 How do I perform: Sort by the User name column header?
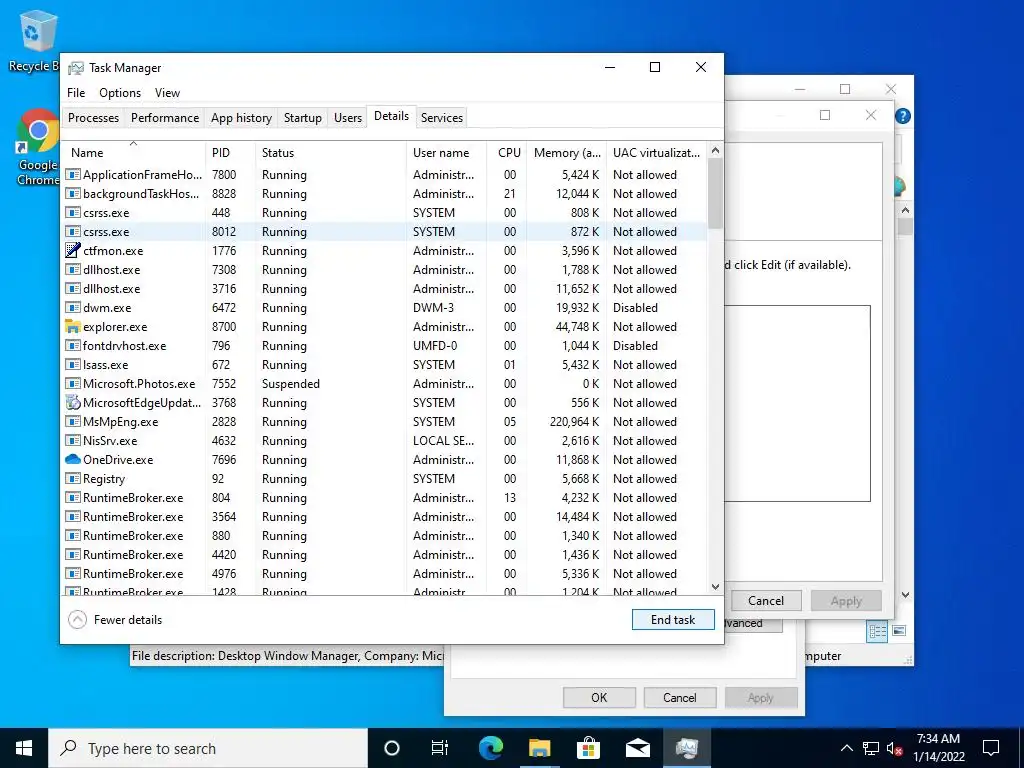tap(446, 153)
